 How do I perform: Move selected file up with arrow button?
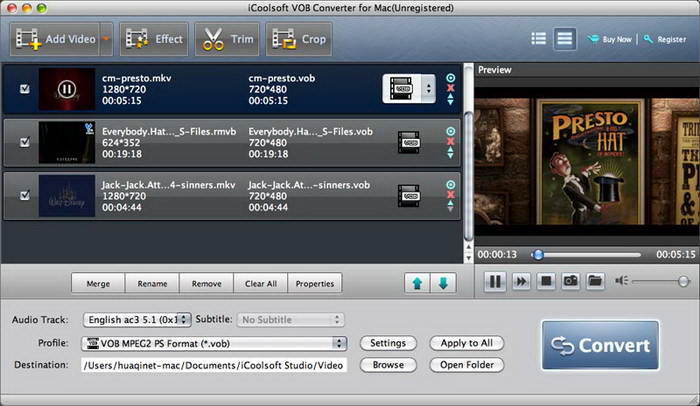tap(417, 283)
